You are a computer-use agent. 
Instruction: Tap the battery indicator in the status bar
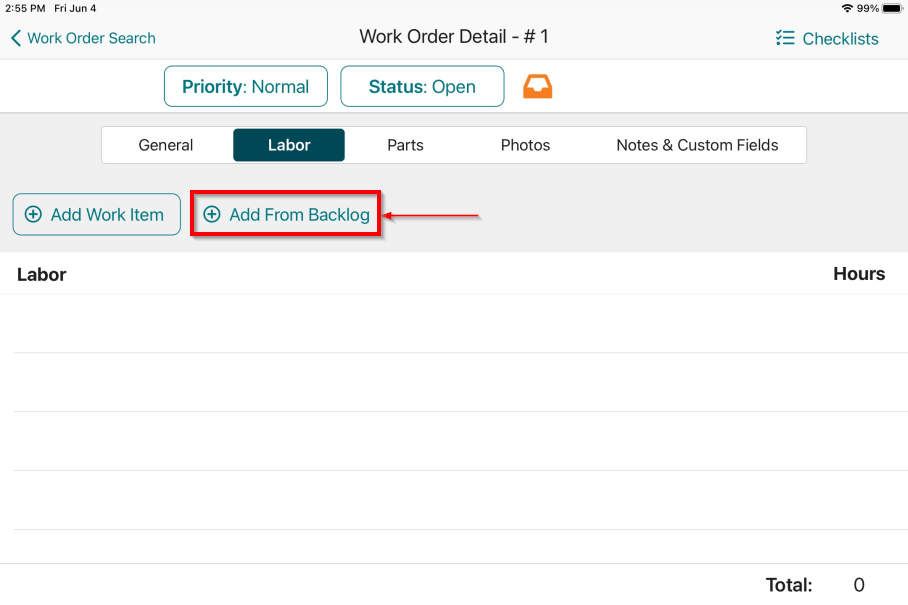click(x=893, y=7)
